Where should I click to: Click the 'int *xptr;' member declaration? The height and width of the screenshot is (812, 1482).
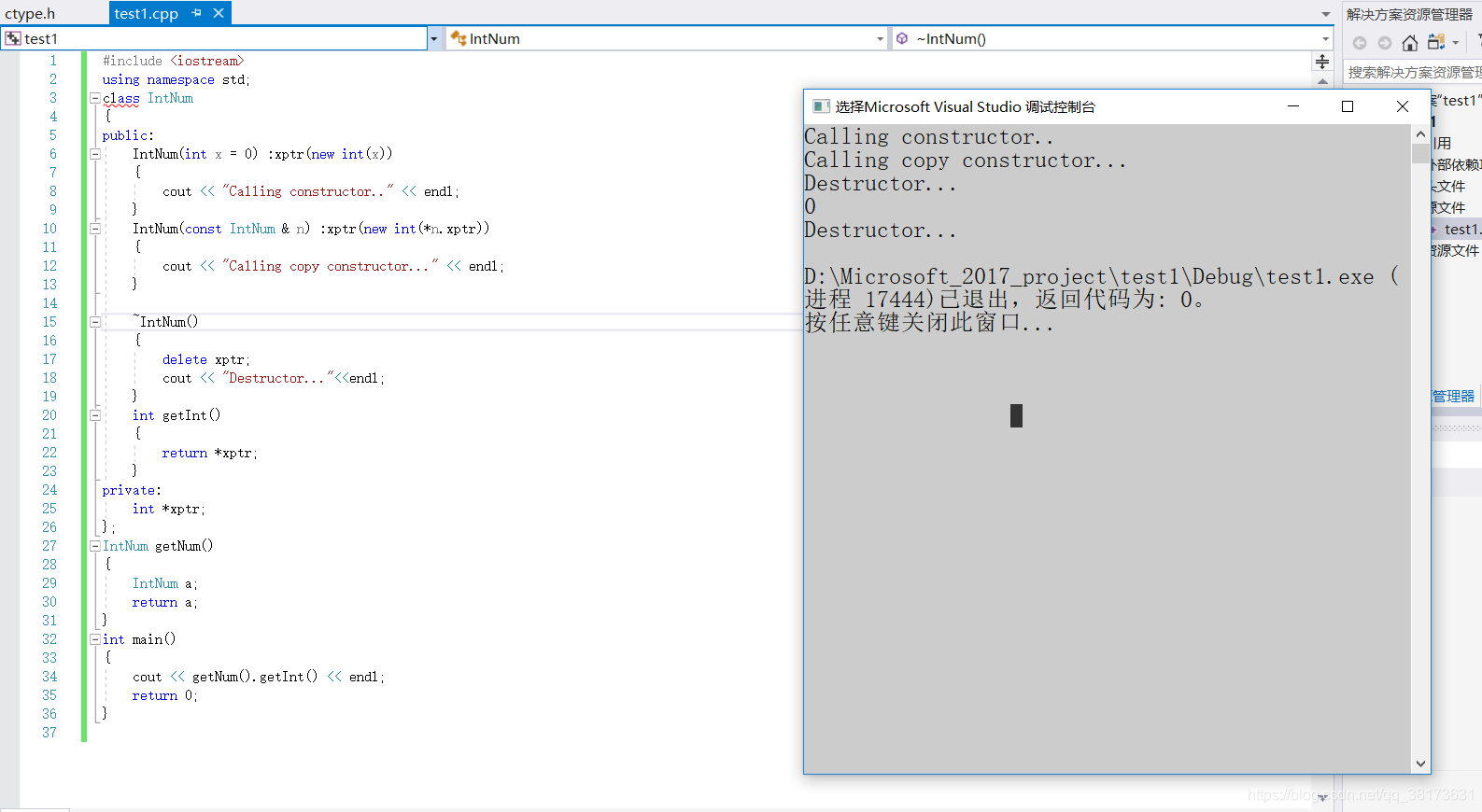pos(169,509)
